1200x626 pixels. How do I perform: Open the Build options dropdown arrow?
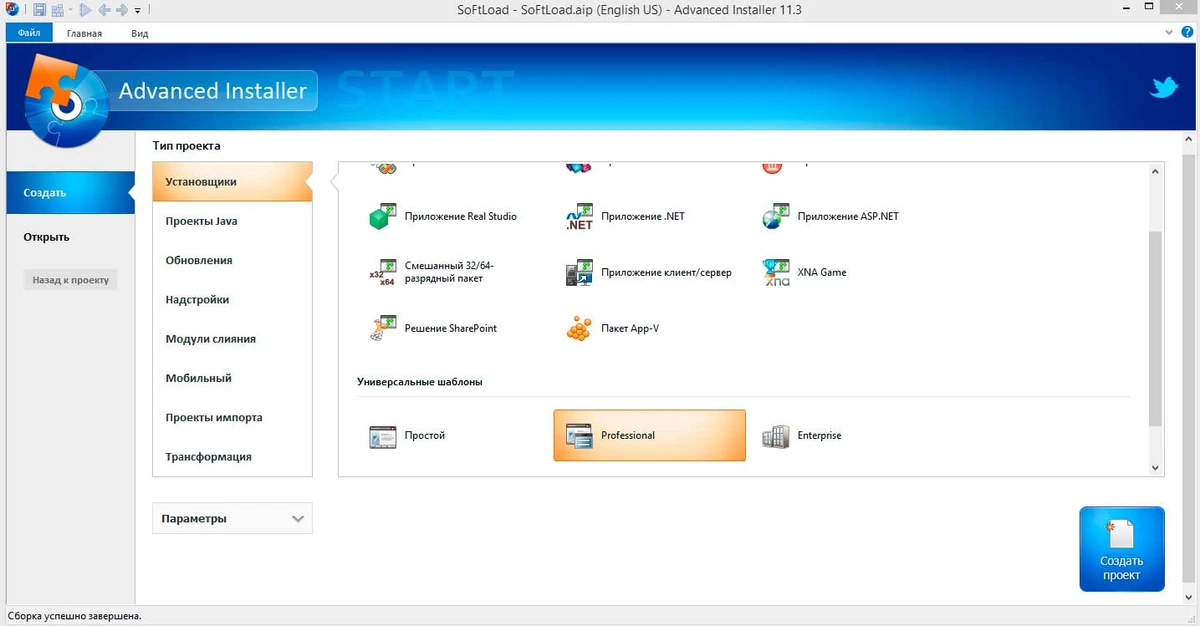point(71,10)
